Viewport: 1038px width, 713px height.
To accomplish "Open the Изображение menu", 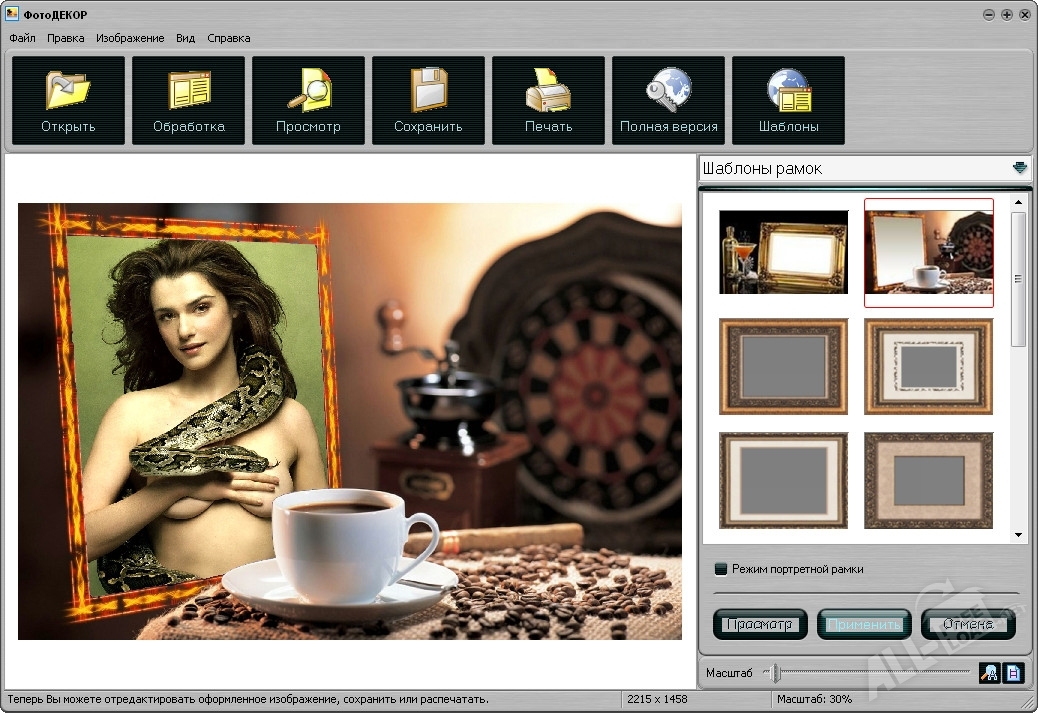I will pos(130,38).
